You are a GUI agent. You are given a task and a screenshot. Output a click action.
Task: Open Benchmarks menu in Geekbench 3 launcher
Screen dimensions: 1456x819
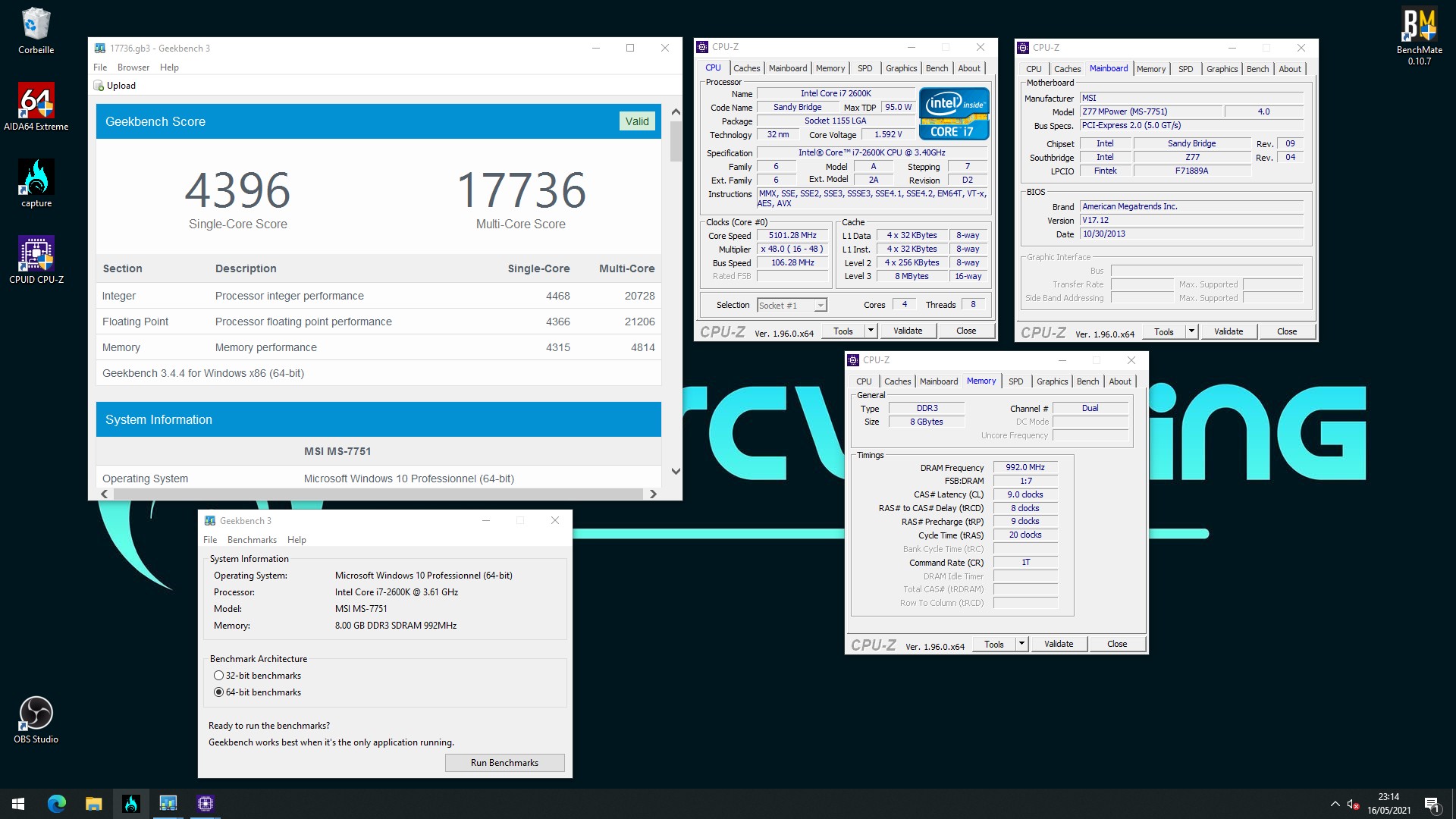pyautogui.click(x=252, y=540)
